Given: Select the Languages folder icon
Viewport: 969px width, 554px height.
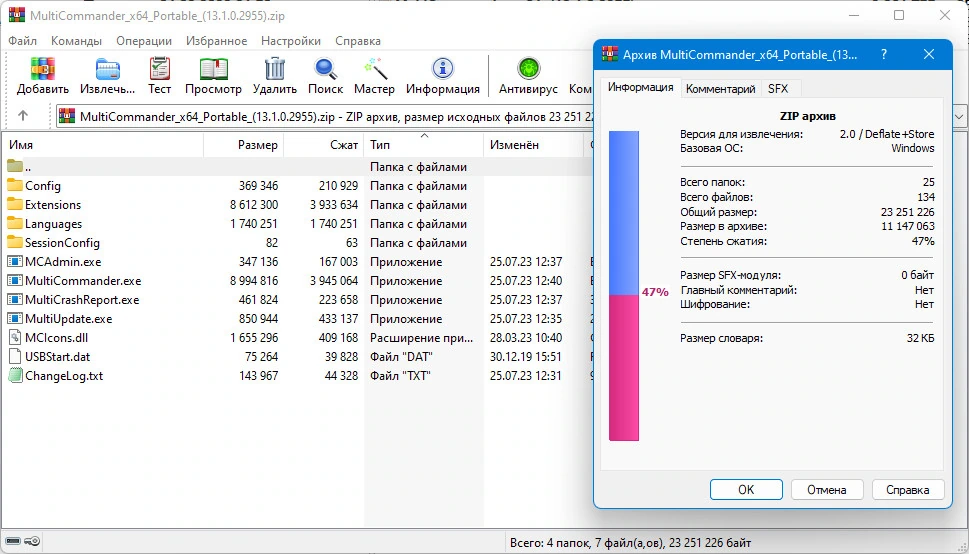Looking at the screenshot, I should coord(15,224).
